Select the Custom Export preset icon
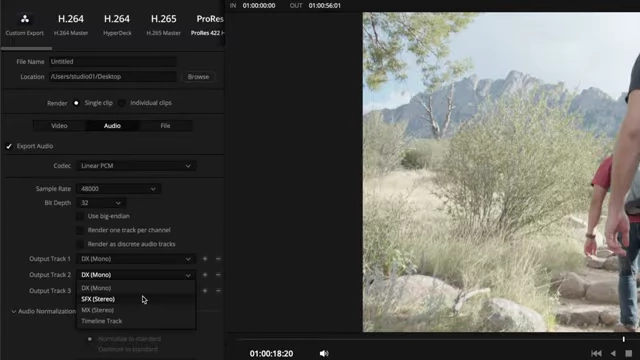The height and width of the screenshot is (360, 640). point(24,19)
